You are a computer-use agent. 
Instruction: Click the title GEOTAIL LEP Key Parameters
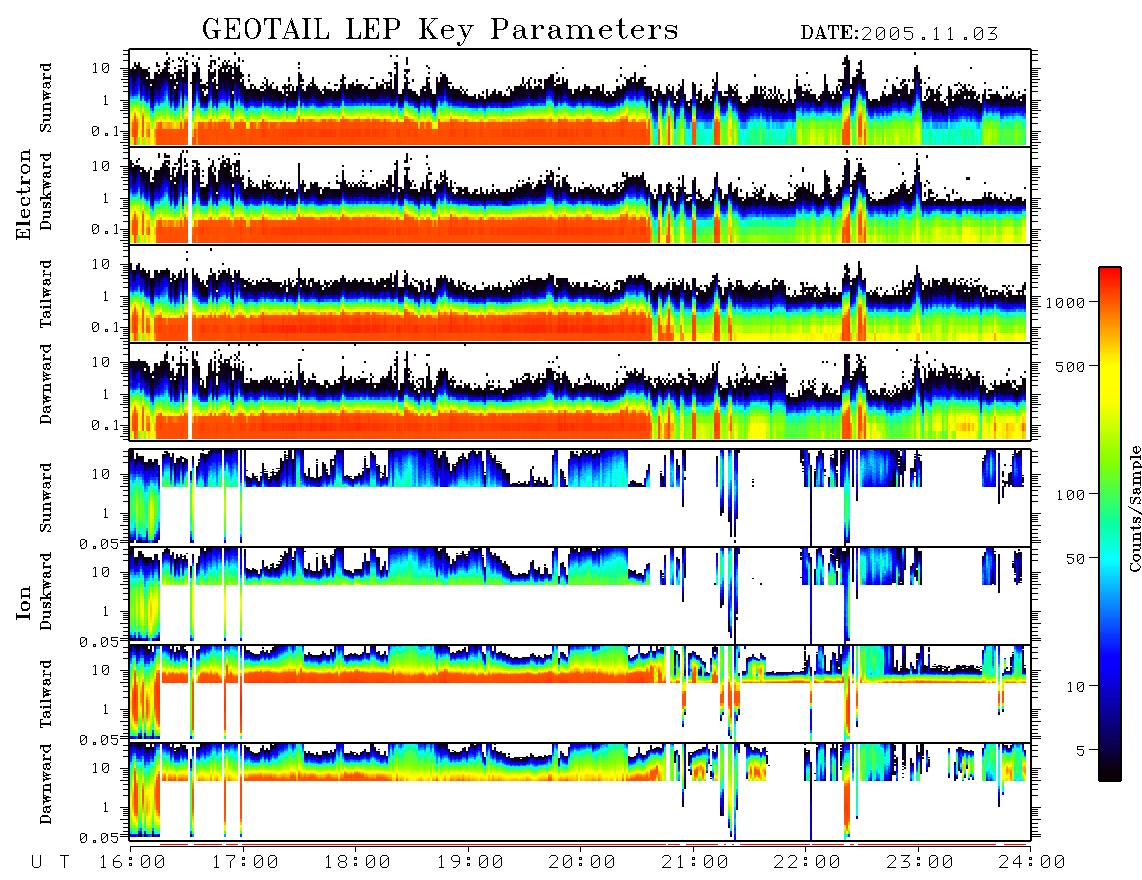[440, 30]
